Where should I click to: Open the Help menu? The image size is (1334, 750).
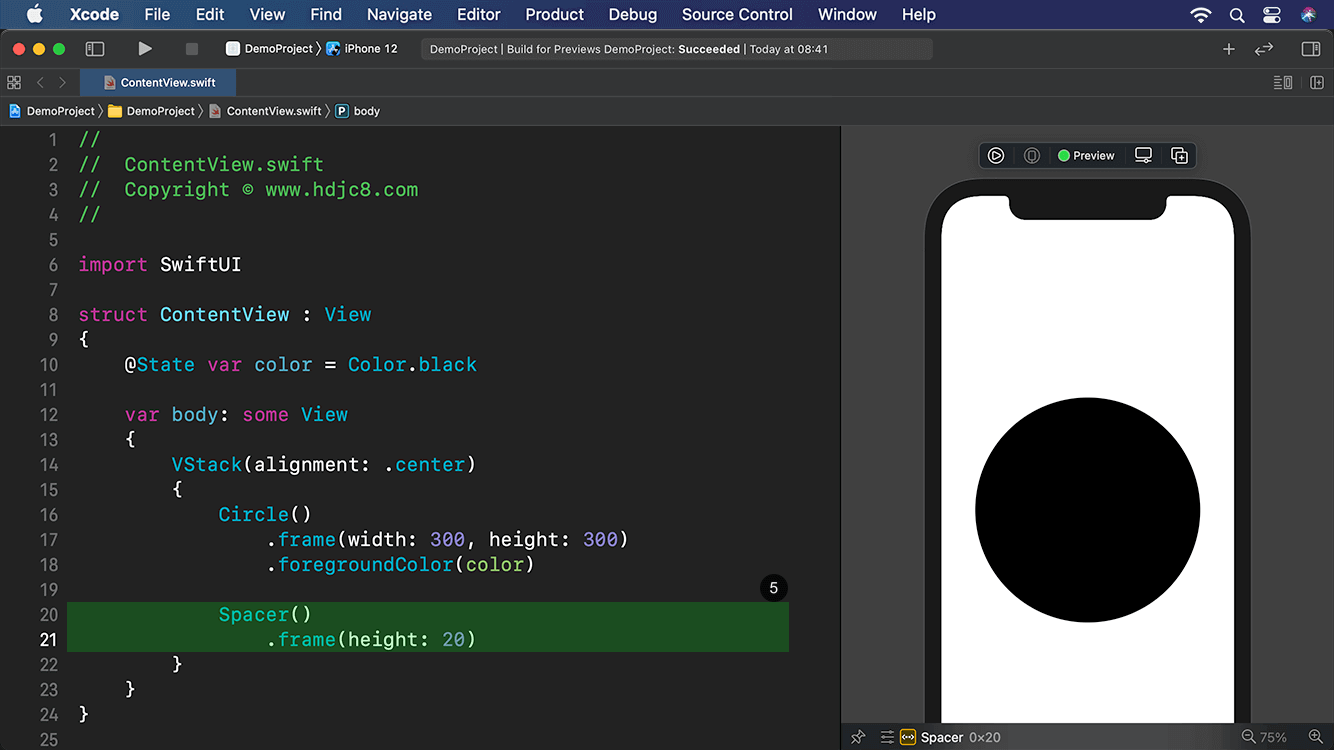point(919,14)
